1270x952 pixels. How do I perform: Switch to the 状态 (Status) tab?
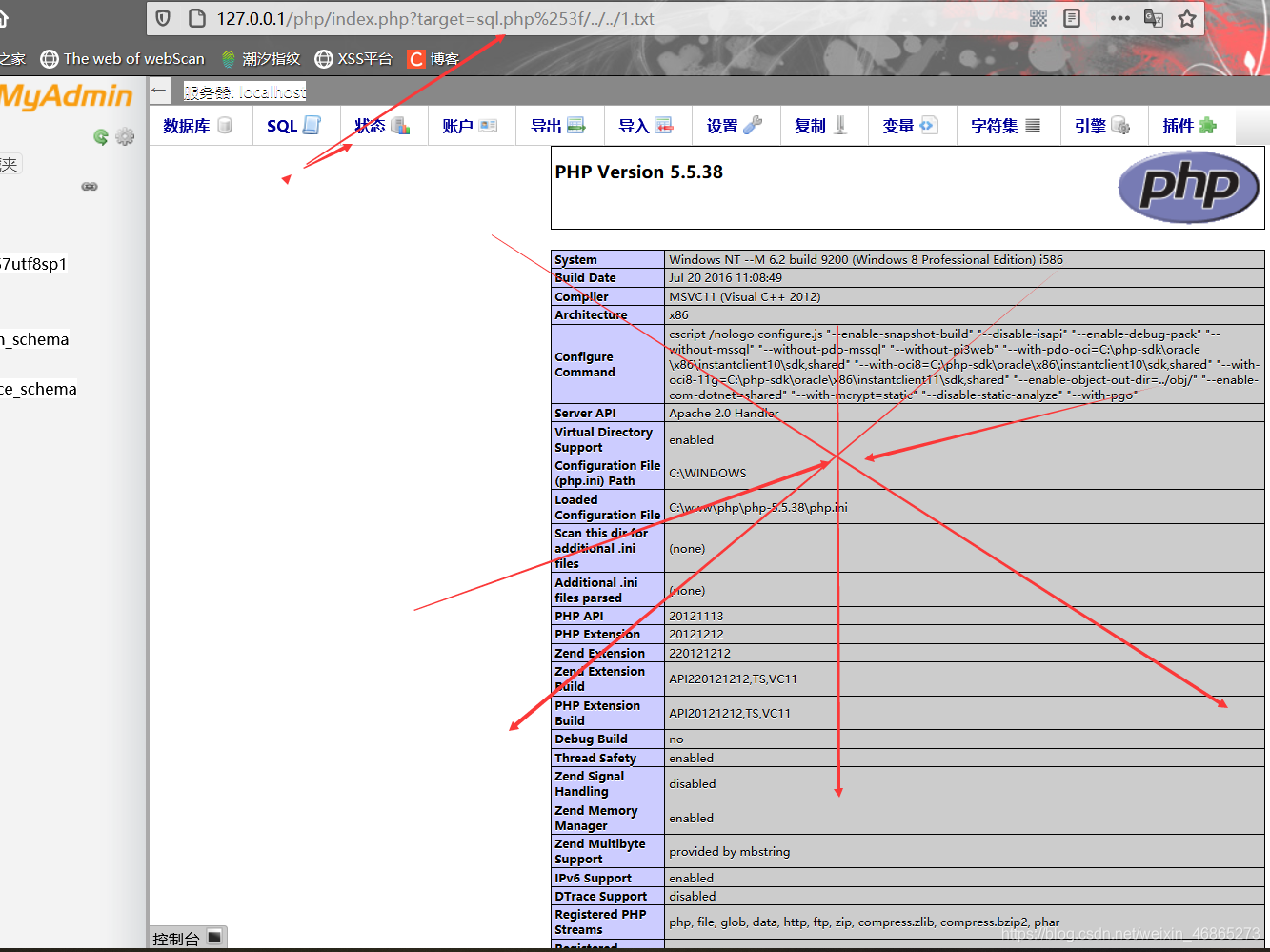pyautogui.click(x=382, y=126)
